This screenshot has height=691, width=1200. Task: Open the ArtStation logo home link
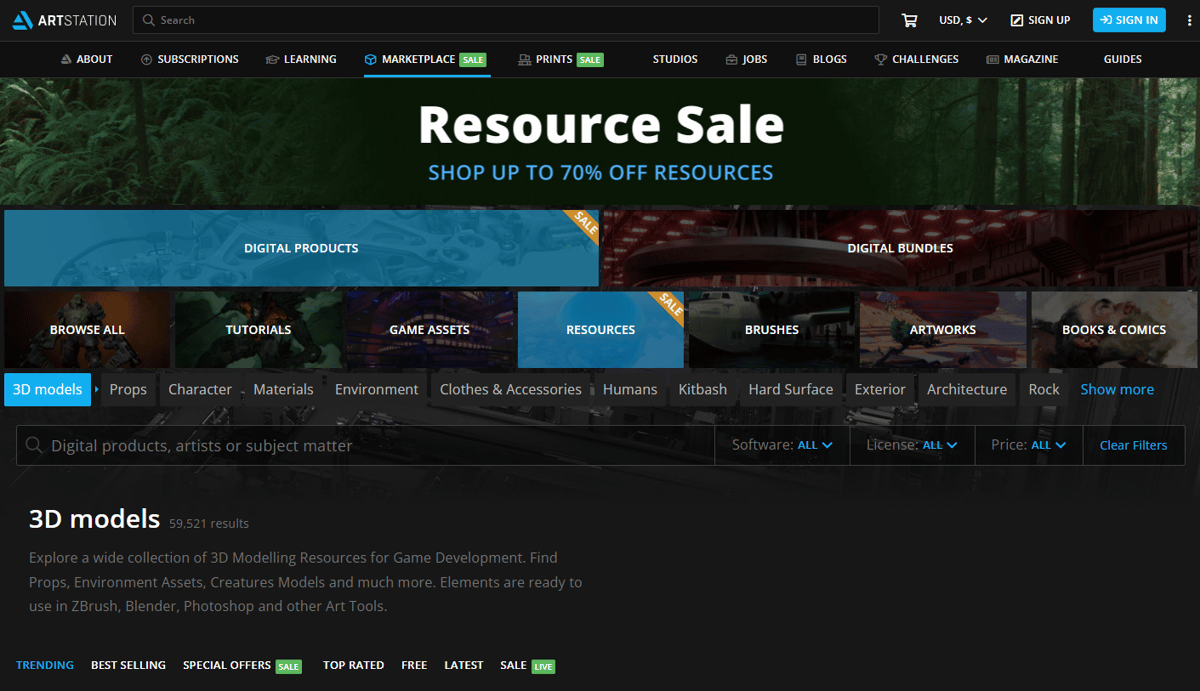click(64, 20)
